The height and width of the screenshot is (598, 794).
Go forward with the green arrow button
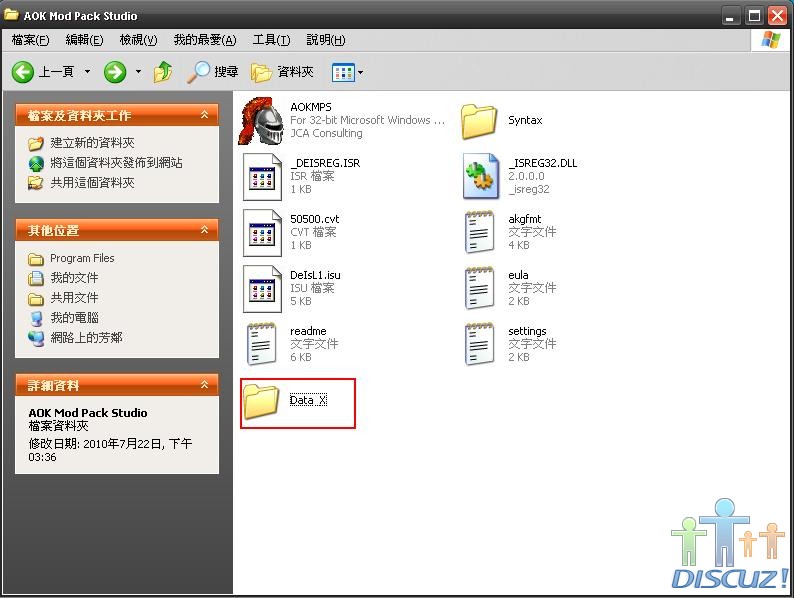[115, 72]
